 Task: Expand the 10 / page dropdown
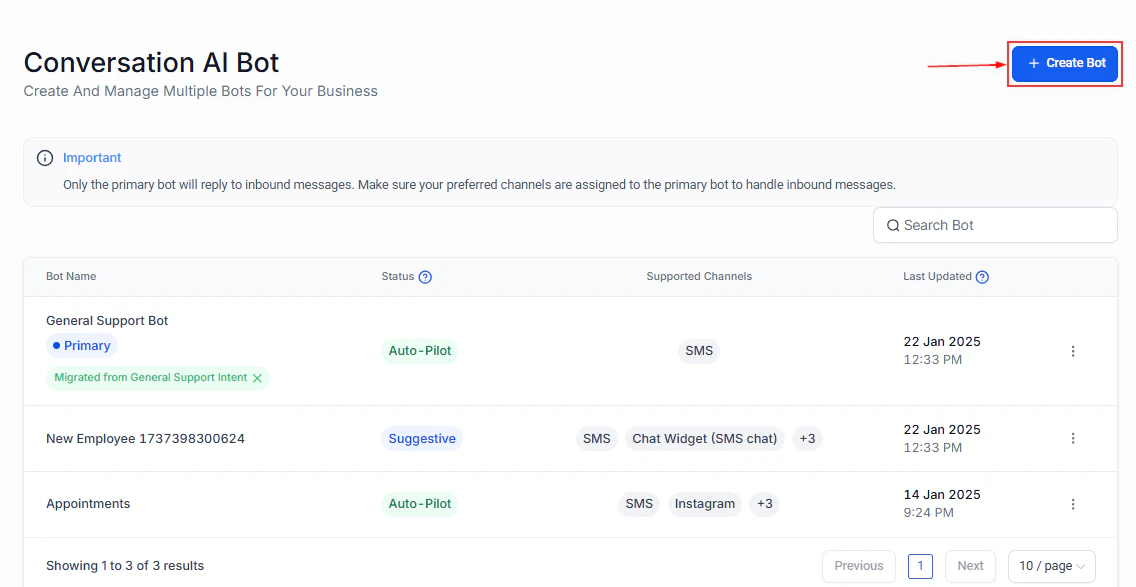pyautogui.click(x=1051, y=566)
